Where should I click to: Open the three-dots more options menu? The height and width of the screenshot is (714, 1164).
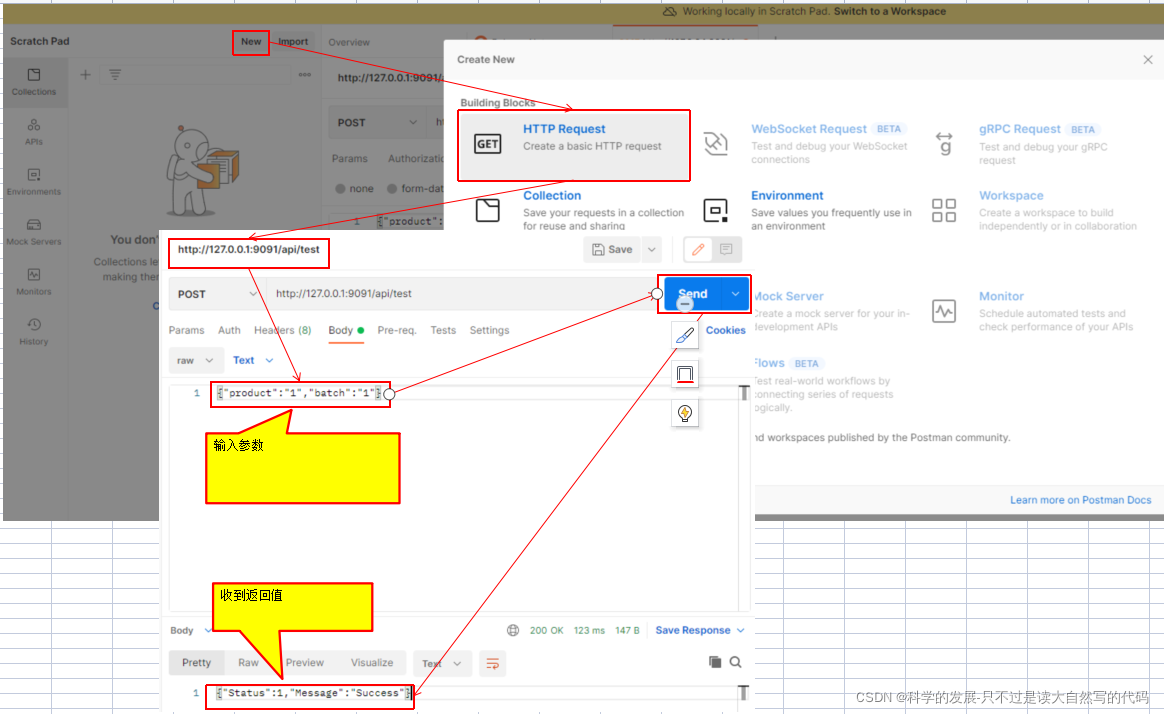pyautogui.click(x=304, y=74)
